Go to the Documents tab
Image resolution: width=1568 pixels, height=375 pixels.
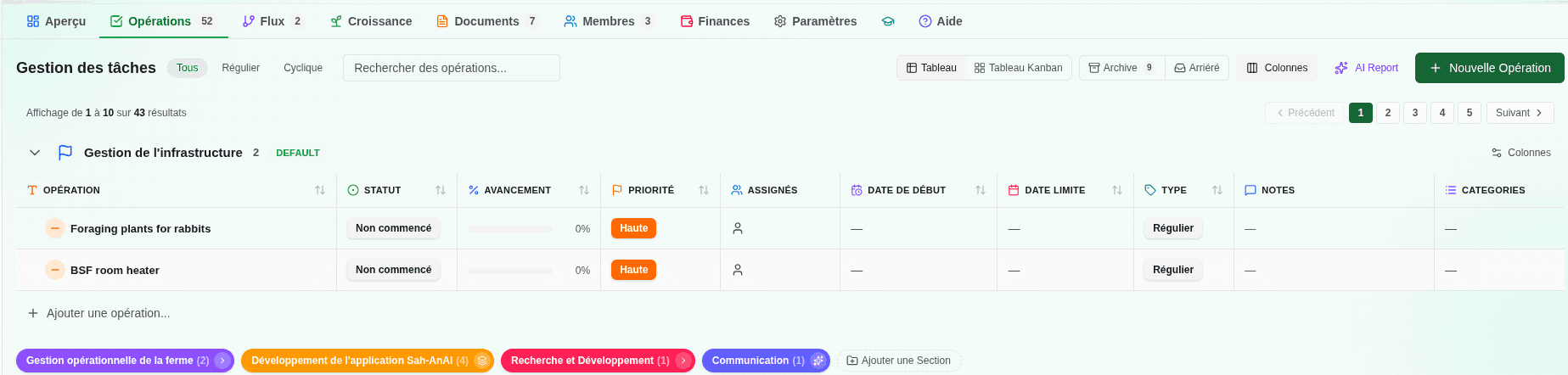pos(486,21)
